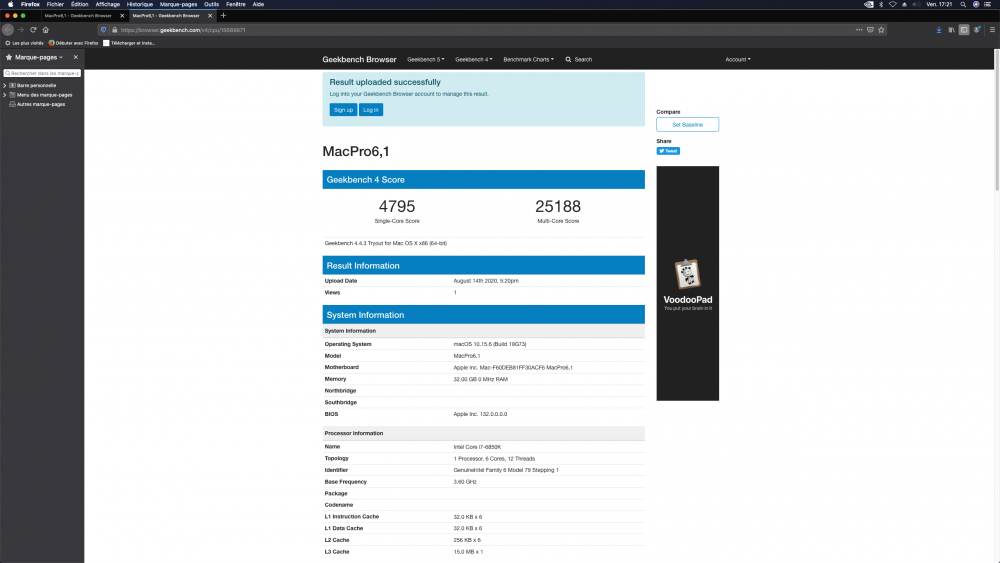The height and width of the screenshot is (563, 1000).
Task: Expand the Geekbench 5 dropdown
Action: pyautogui.click(x=425, y=59)
